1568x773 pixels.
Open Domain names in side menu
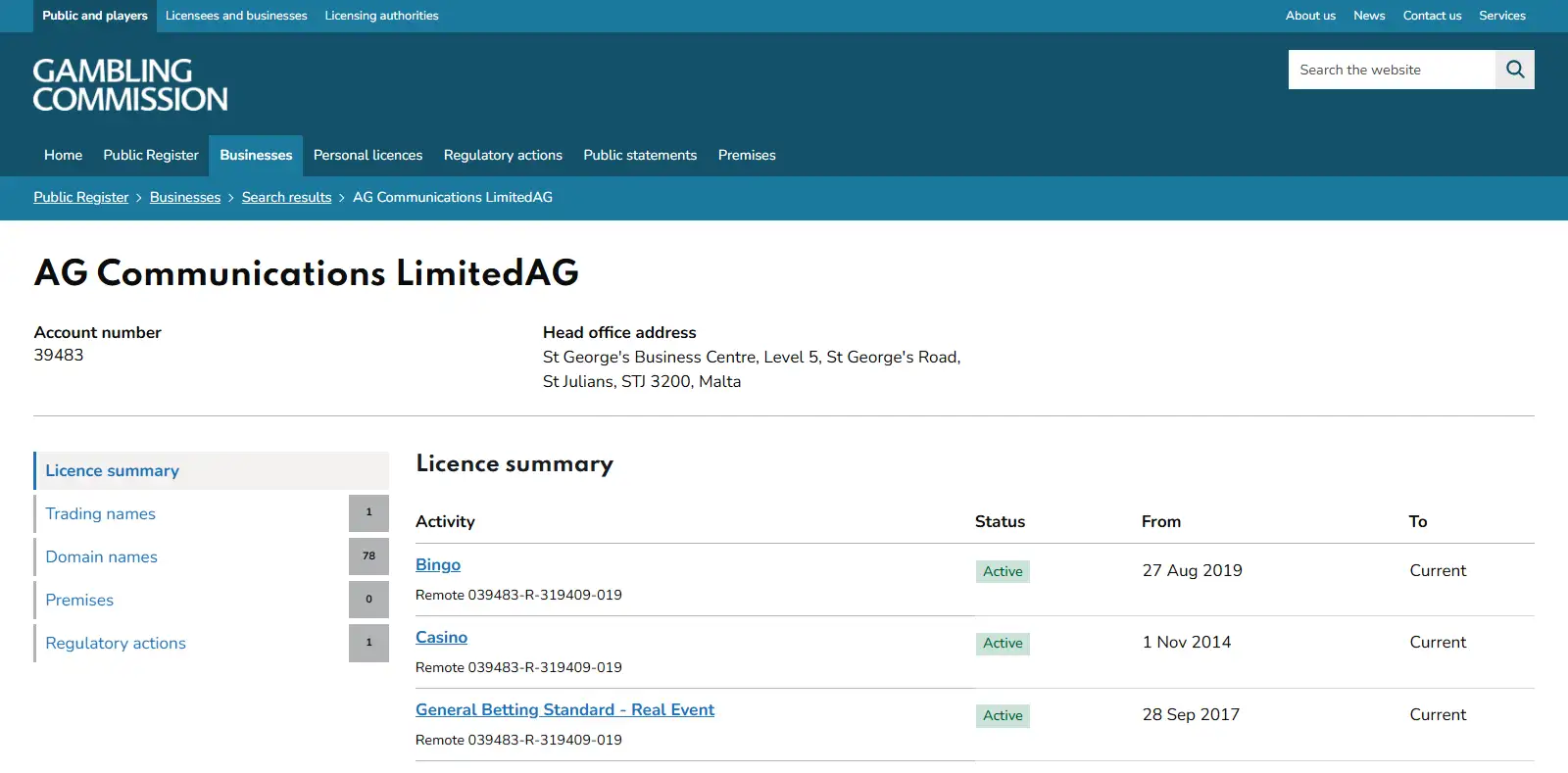coord(101,556)
